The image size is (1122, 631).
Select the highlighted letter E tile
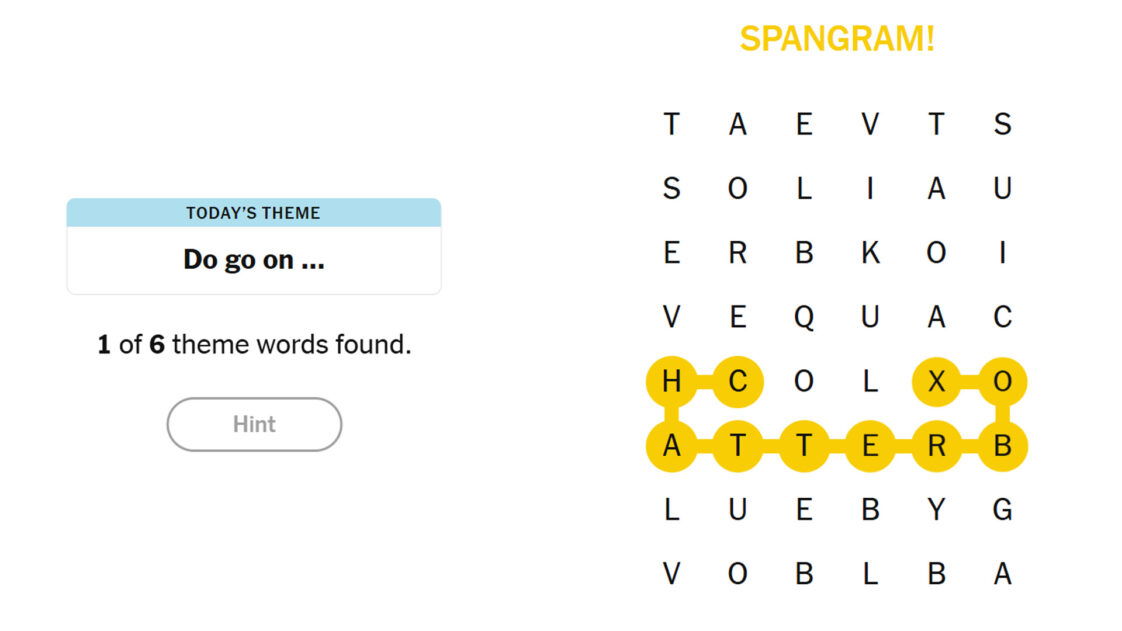[x=870, y=446]
